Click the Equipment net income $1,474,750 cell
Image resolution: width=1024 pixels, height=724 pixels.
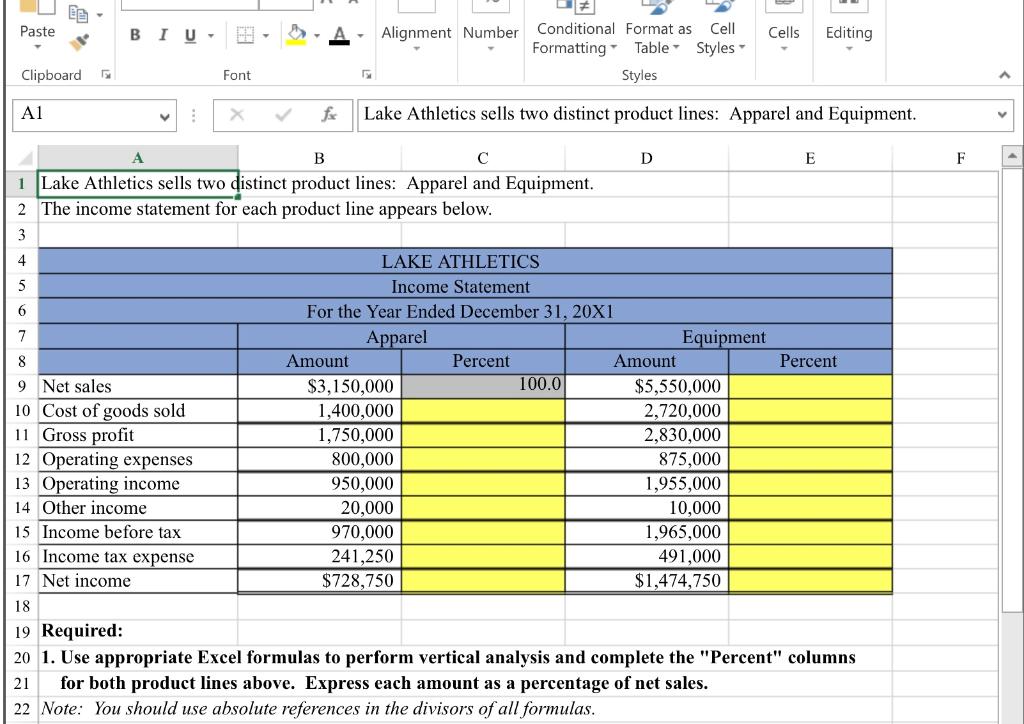click(x=647, y=580)
